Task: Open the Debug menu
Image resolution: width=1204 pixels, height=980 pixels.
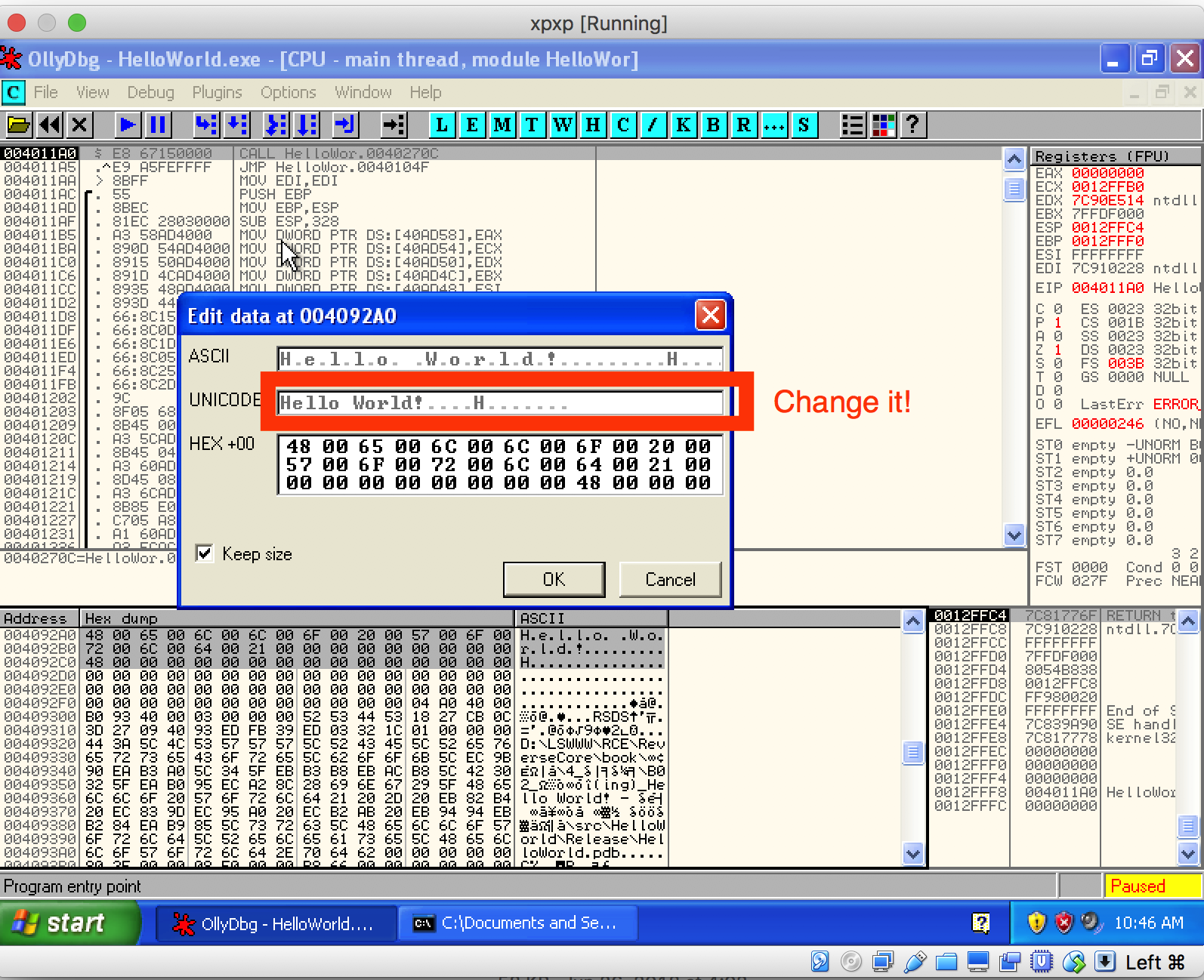Action: click(150, 92)
